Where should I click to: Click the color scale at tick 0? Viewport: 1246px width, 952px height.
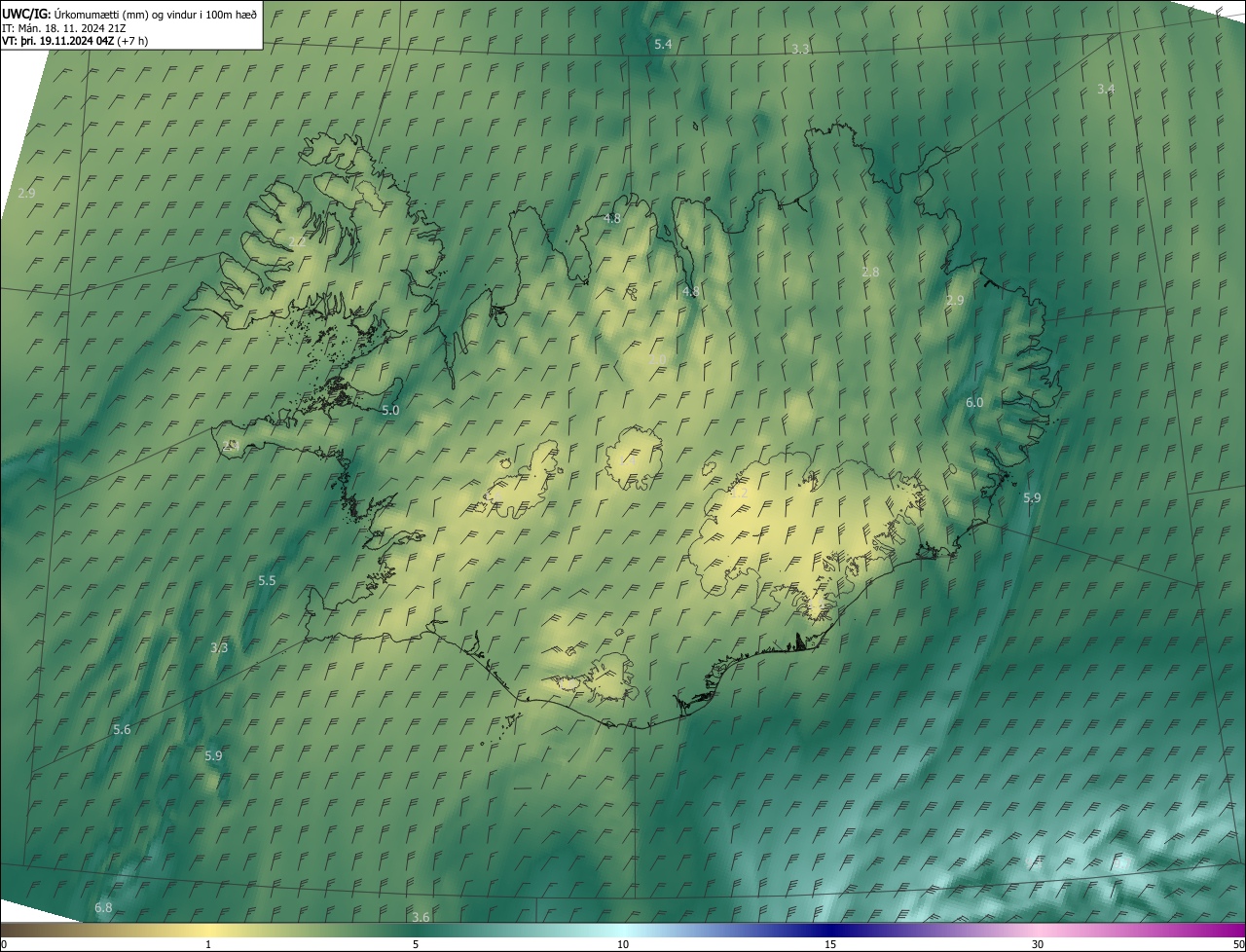tap(3, 944)
